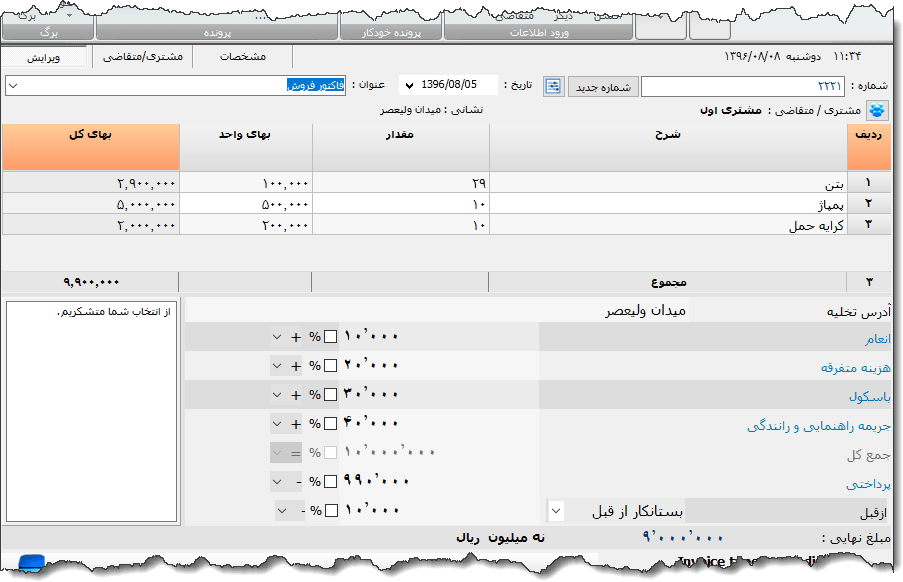Screen dimensions: 903x582
Task: Enable the percentage checkbox for انعام
Action: click(331, 336)
